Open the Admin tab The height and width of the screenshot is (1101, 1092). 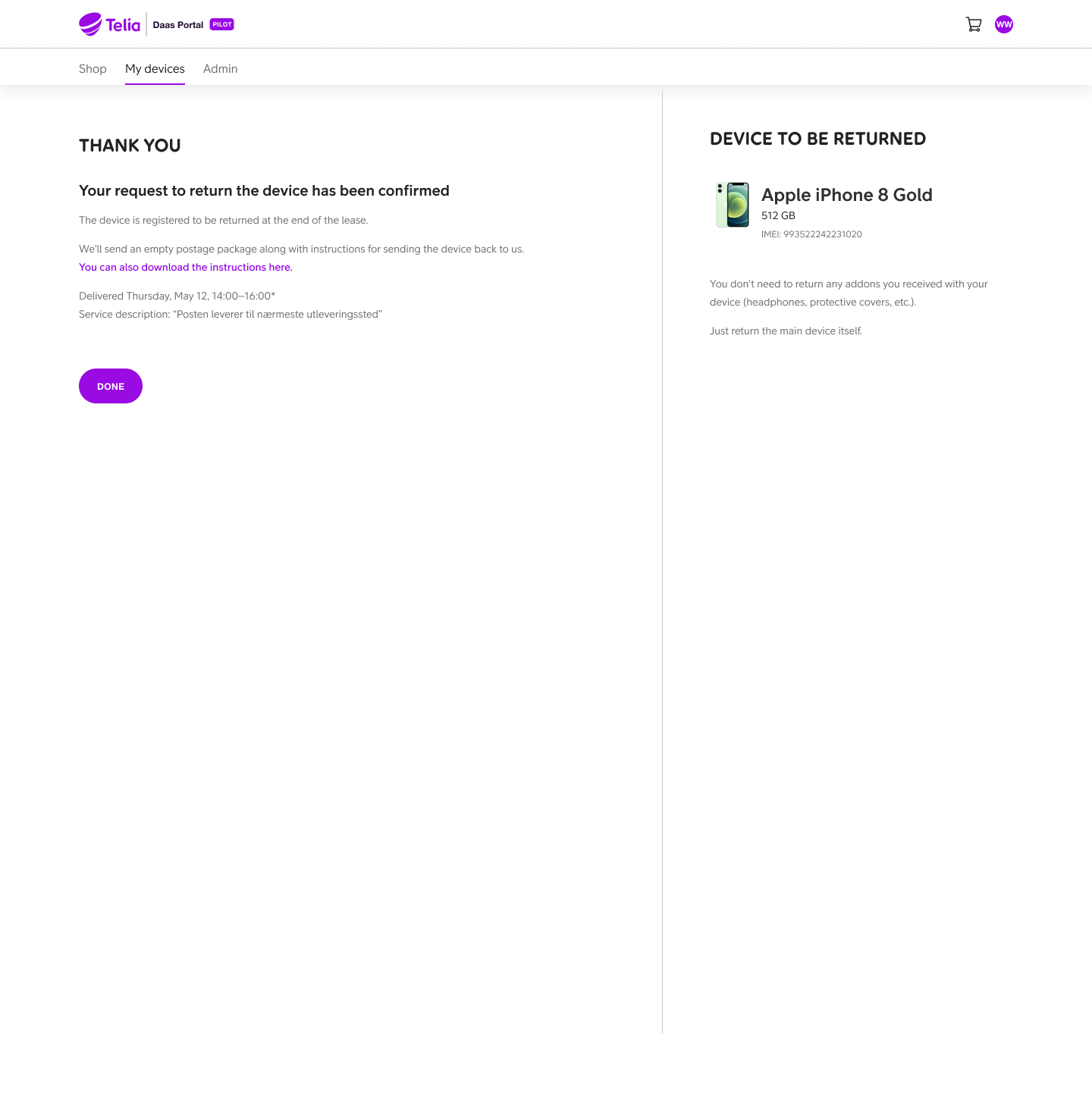[x=221, y=68]
